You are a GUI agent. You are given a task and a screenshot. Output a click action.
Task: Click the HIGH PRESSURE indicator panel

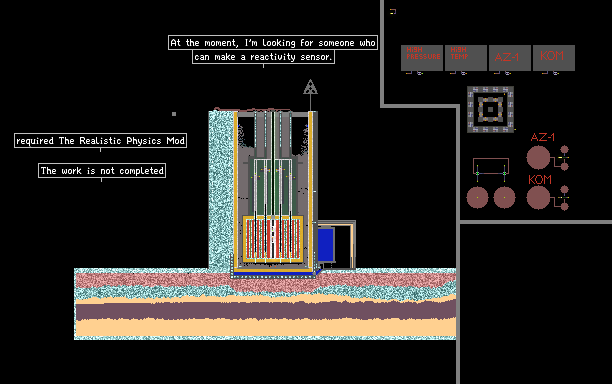pyautogui.click(x=422, y=58)
